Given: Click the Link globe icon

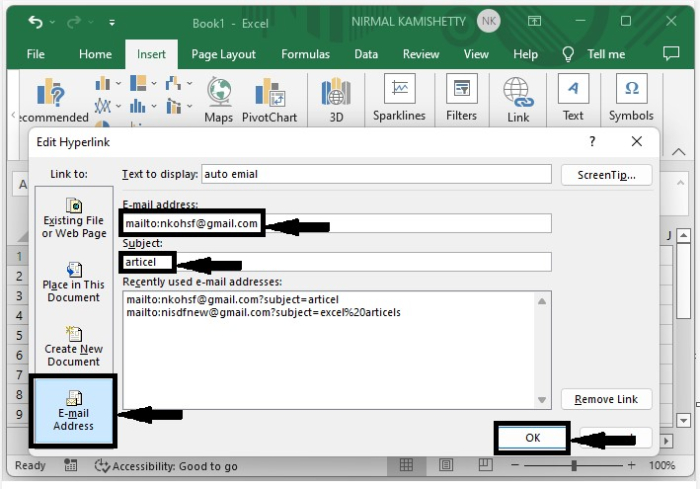Looking at the screenshot, I should (518, 92).
